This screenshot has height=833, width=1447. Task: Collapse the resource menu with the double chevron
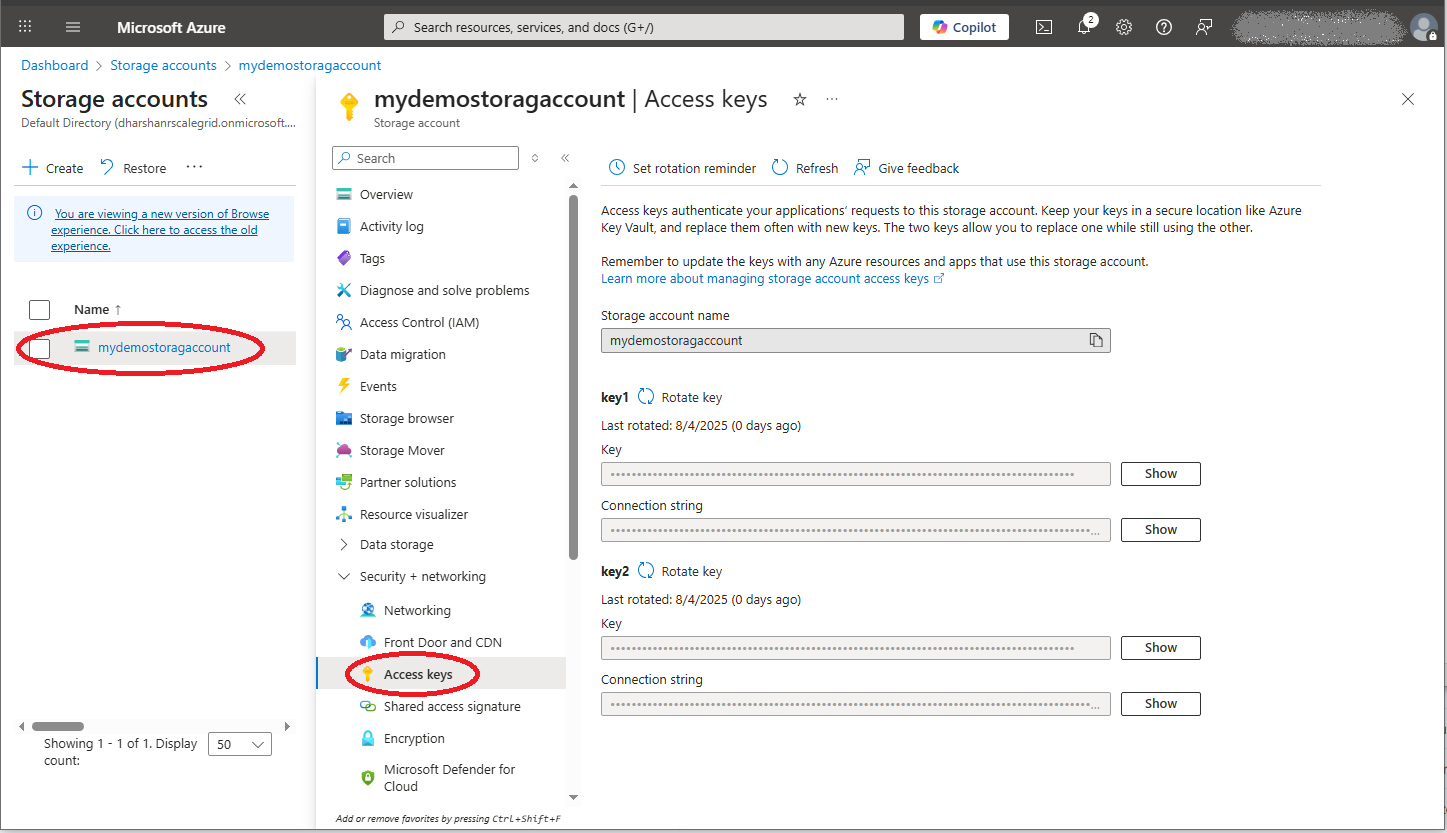[x=565, y=158]
